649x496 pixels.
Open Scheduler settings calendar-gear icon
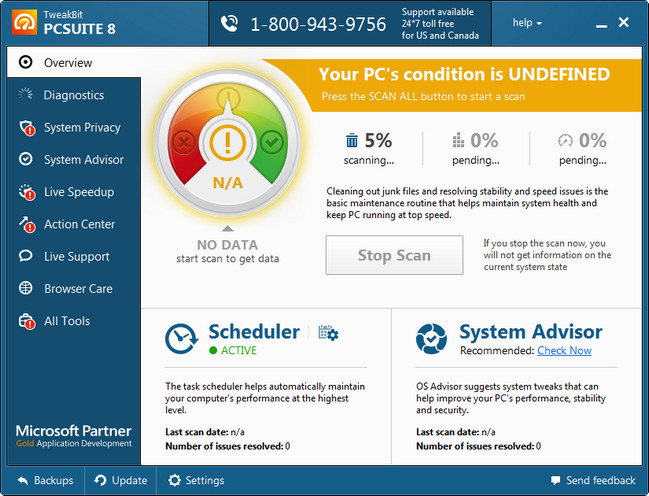pos(328,333)
